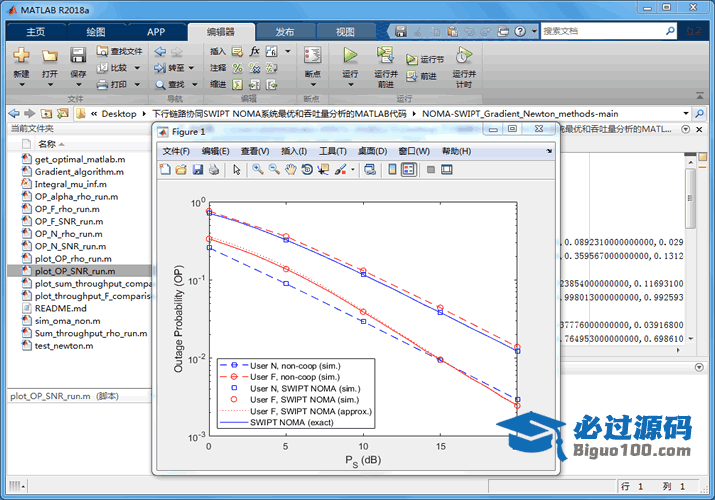Switch to the 绘图 (Plots) tab
715x500 pixels.
[95, 31]
